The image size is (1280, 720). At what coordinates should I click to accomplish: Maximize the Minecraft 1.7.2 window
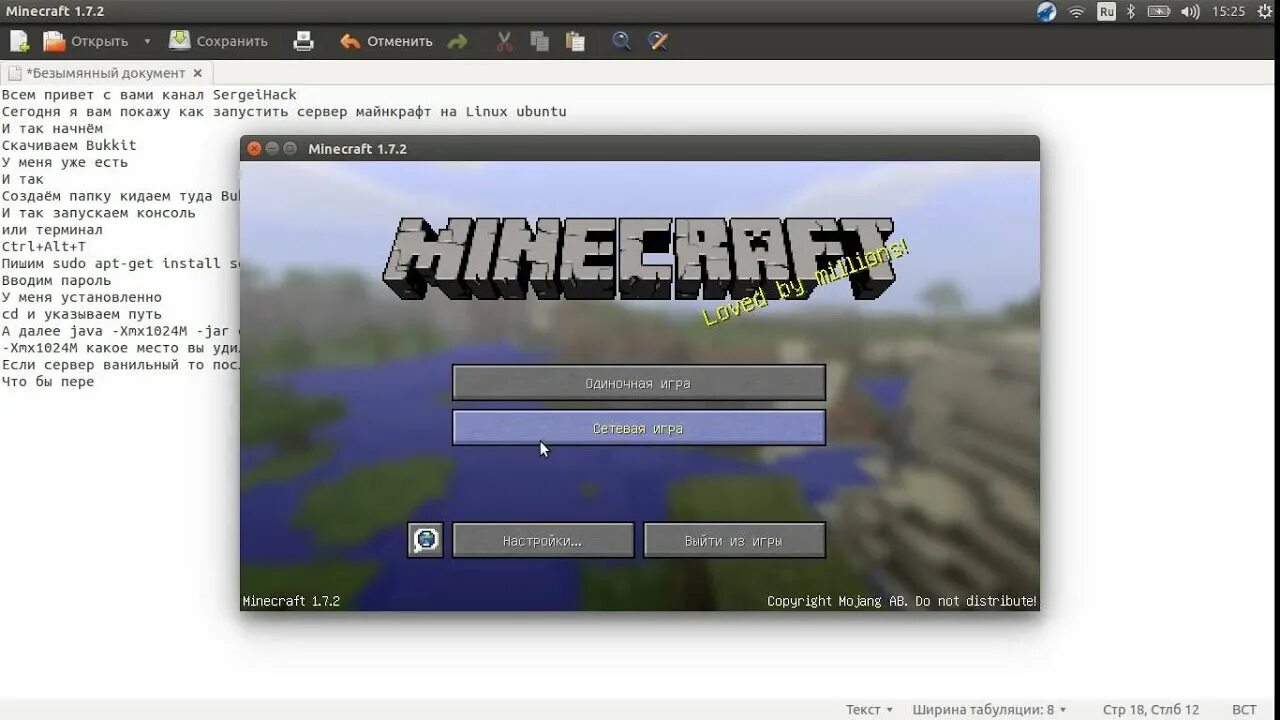(290, 149)
